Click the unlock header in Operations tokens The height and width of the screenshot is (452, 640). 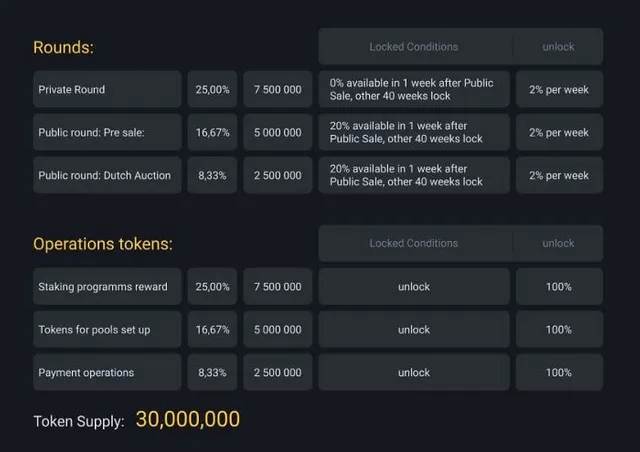558,243
